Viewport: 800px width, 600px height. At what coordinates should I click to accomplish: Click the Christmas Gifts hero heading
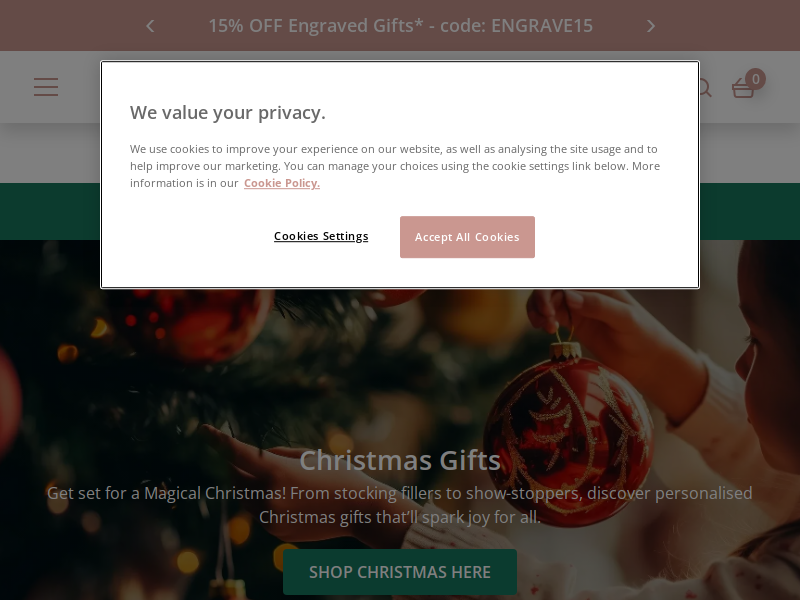[400, 460]
